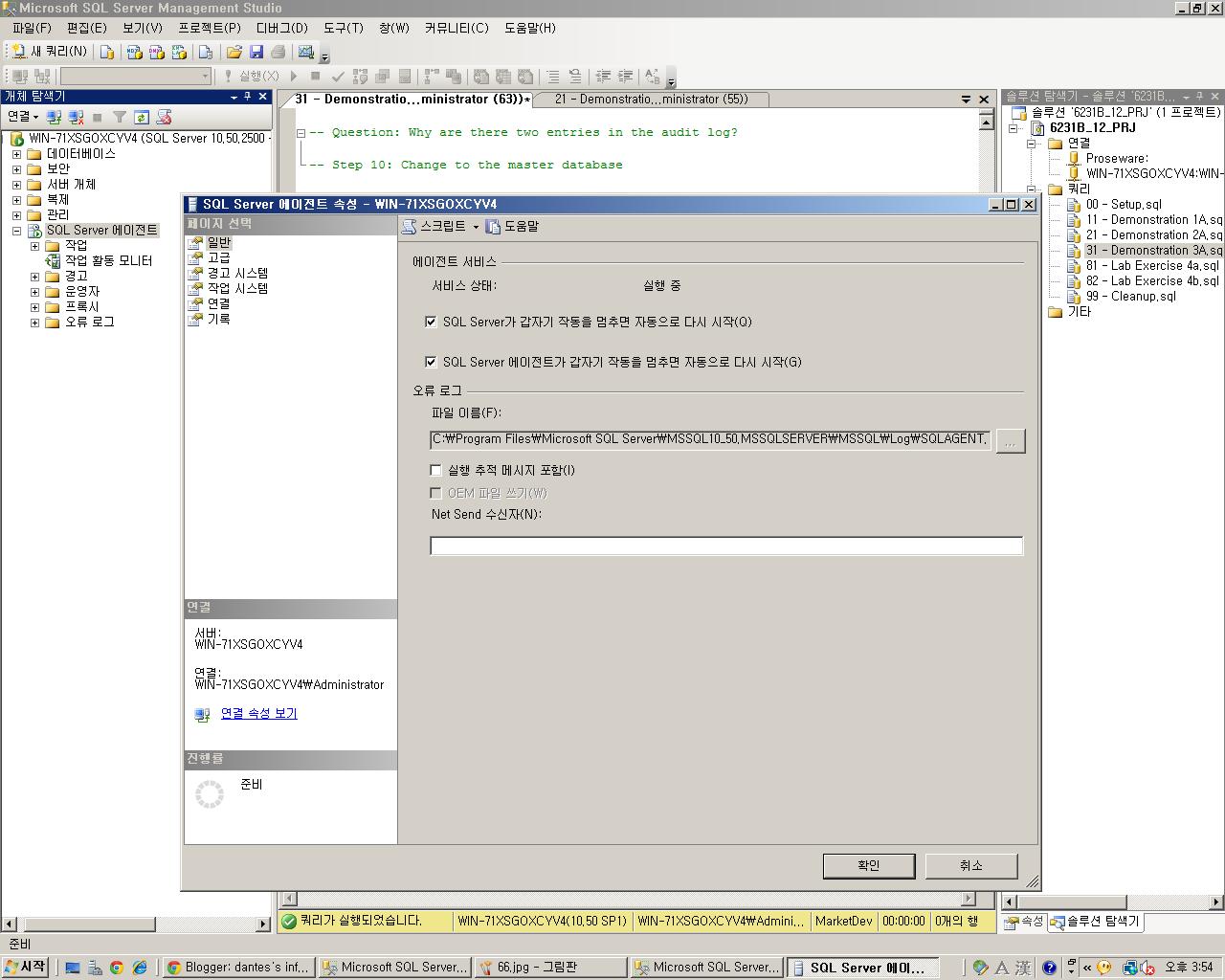The image size is (1225, 980).
Task: Select the 새 쿼리 (New Query) icon
Action: point(40,50)
